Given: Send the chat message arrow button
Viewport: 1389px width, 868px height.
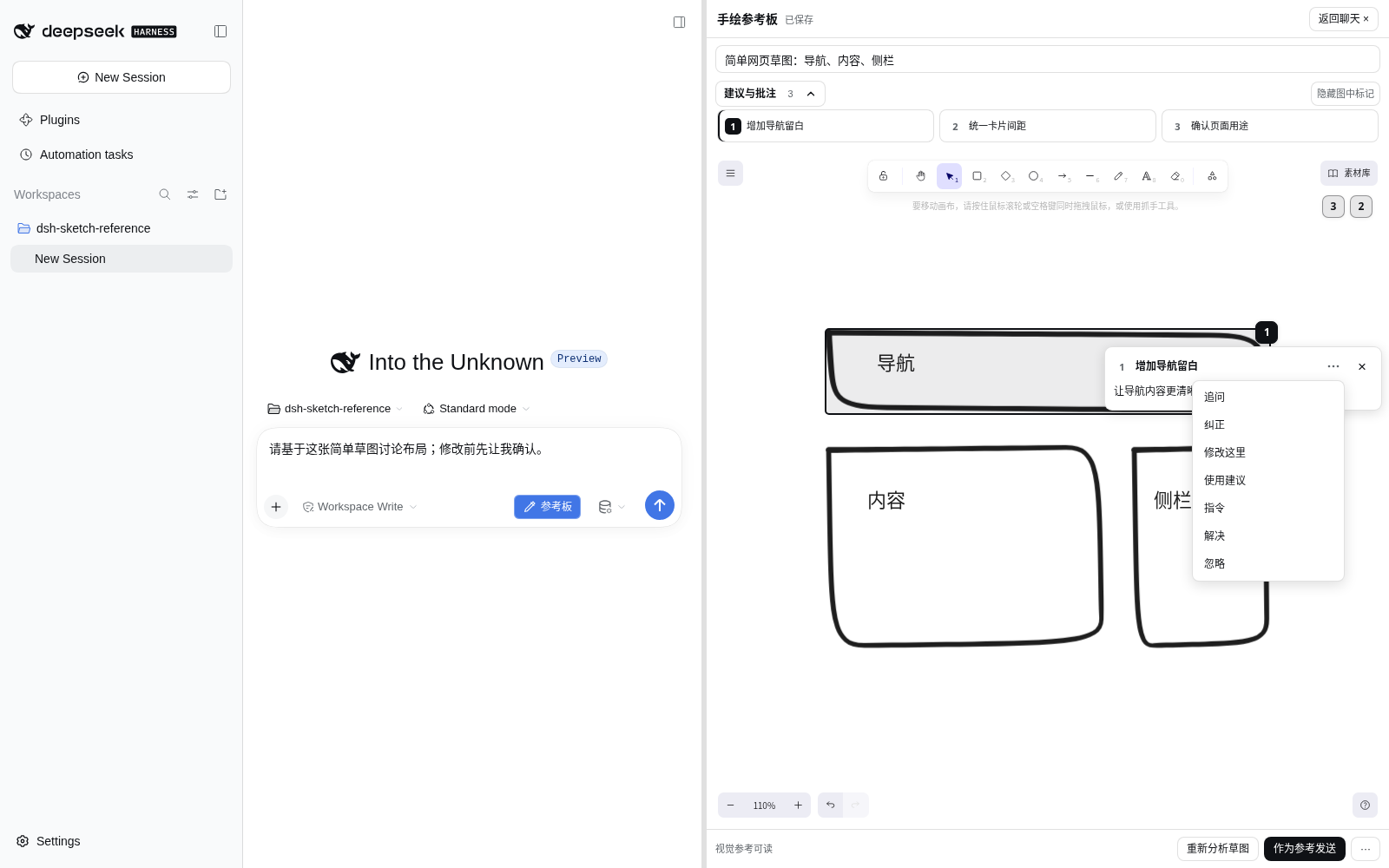Looking at the screenshot, I should pyautogui.click(x=660, y=505).
